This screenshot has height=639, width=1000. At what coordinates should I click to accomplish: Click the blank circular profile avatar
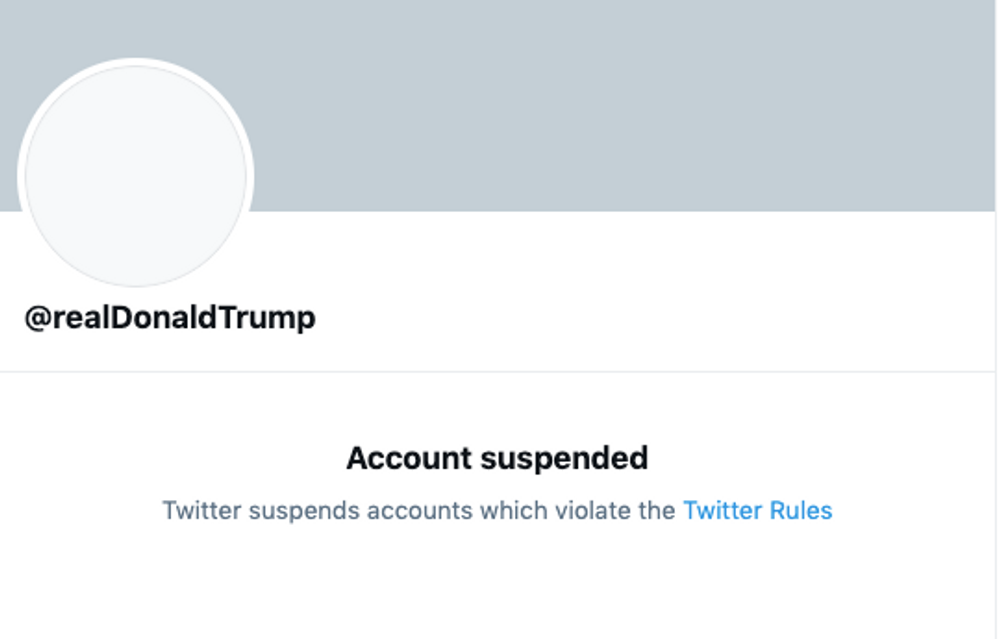click(x=136, y=176)
